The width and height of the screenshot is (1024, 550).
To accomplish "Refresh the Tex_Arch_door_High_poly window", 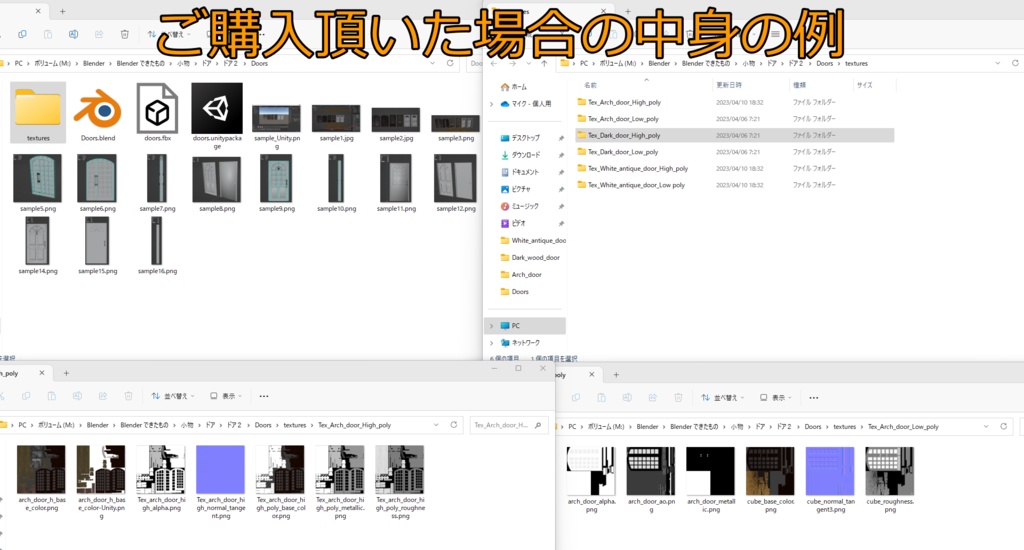I will pos(454,425).
